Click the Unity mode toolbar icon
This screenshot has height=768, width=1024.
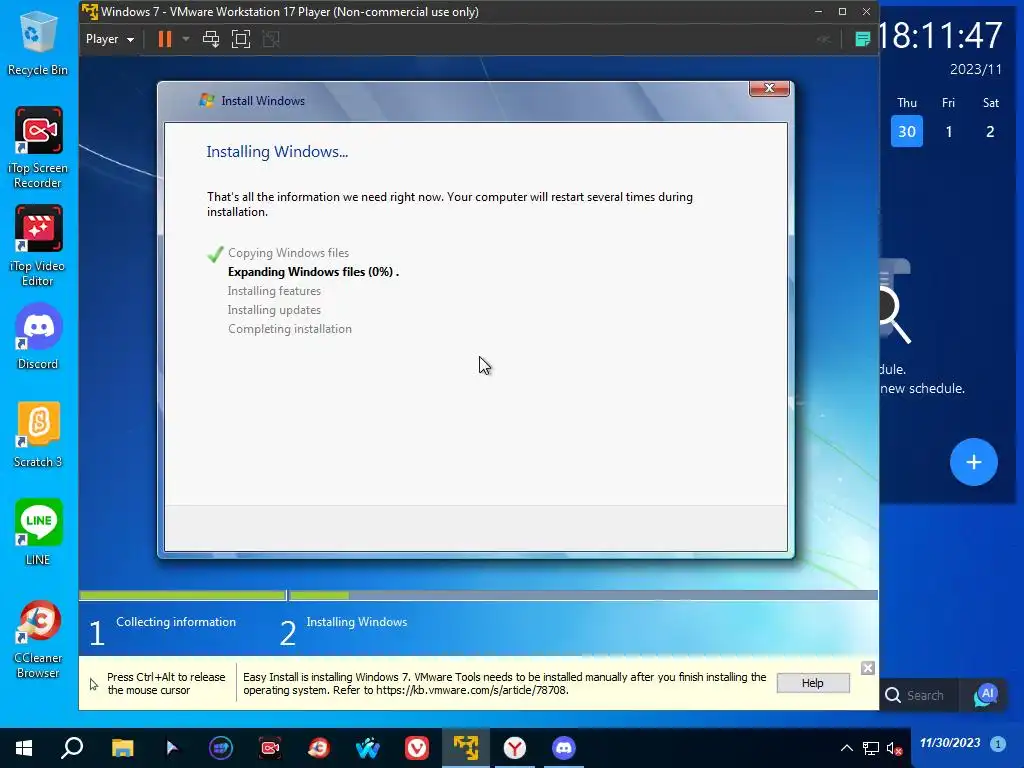point(271,39)
